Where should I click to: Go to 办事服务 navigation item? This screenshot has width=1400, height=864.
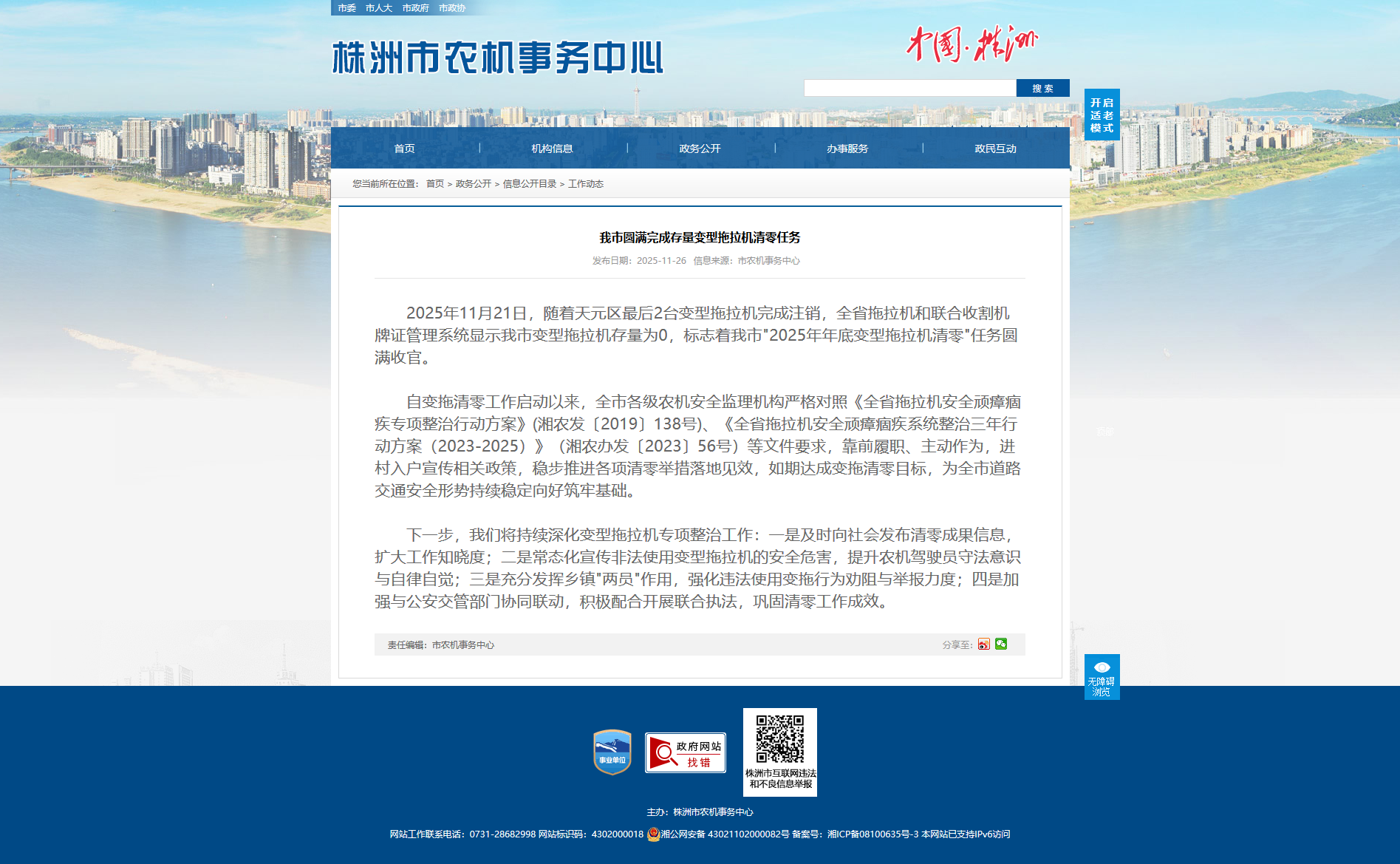847,149
